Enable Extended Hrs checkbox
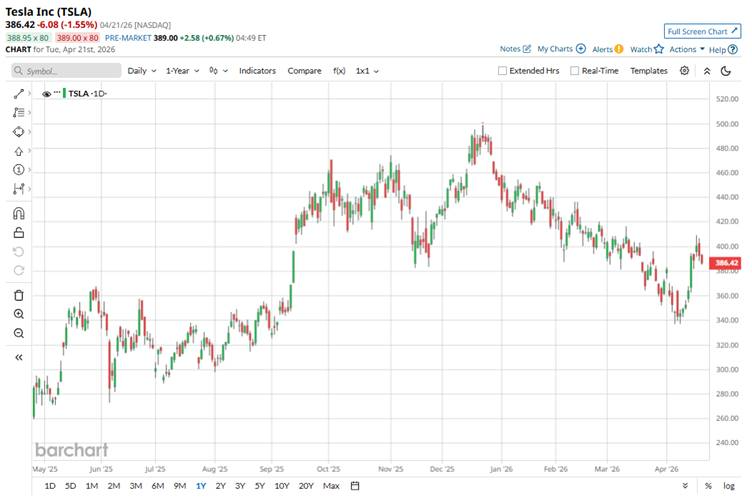The height and width of the screenshot is (503, 752). coord(502,71)
